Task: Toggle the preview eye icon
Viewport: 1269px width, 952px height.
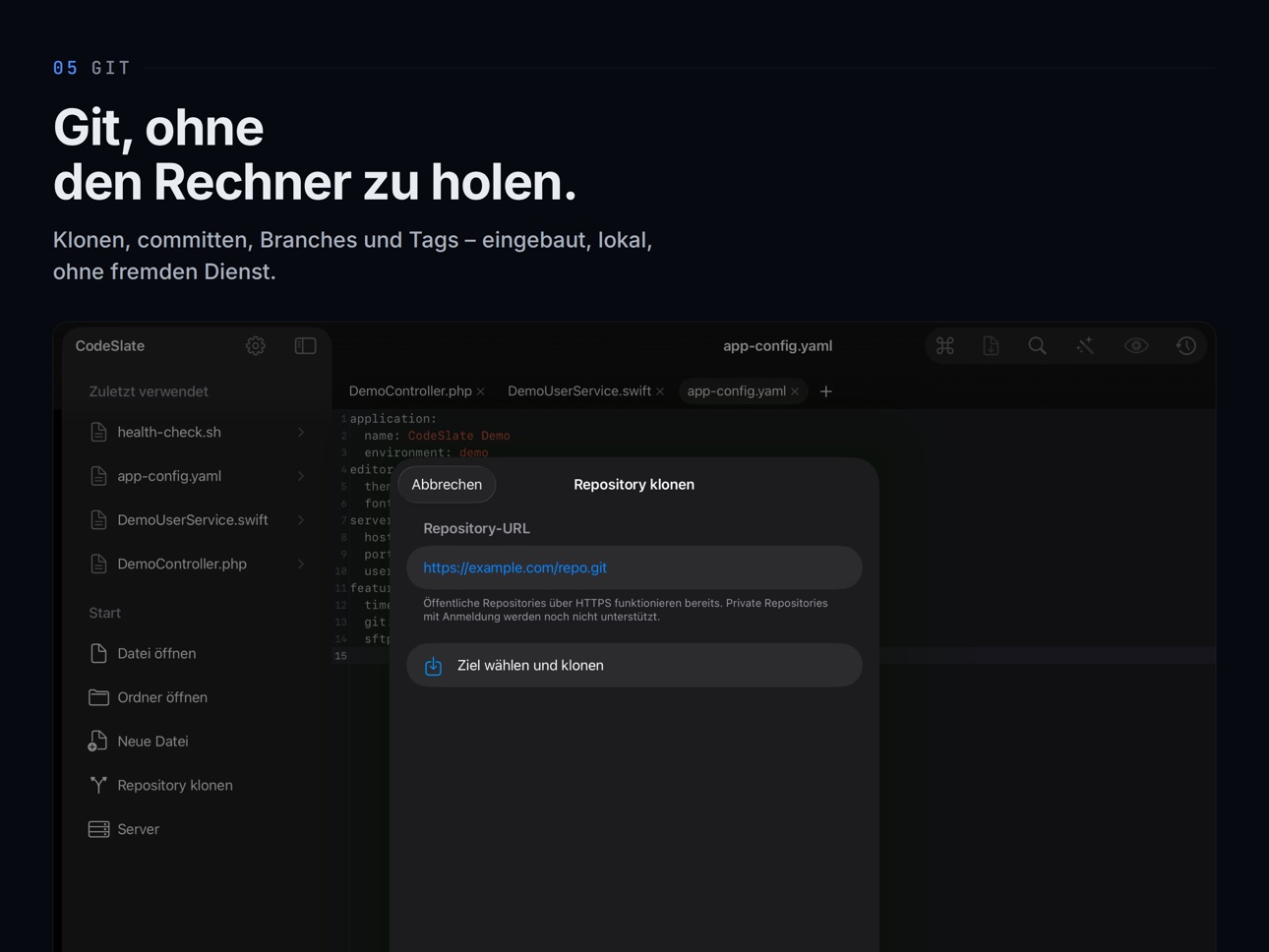Action: 1136,346
